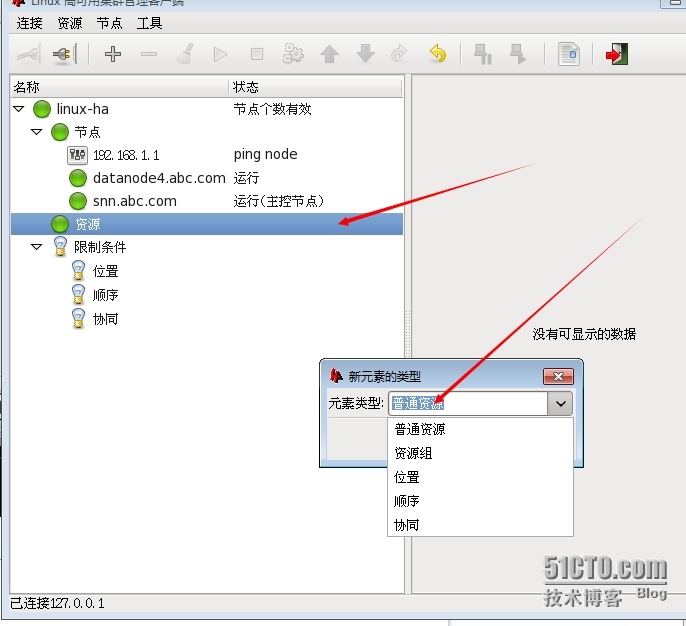Select the highlighted 资源 tree row

[x=206, y=224]
